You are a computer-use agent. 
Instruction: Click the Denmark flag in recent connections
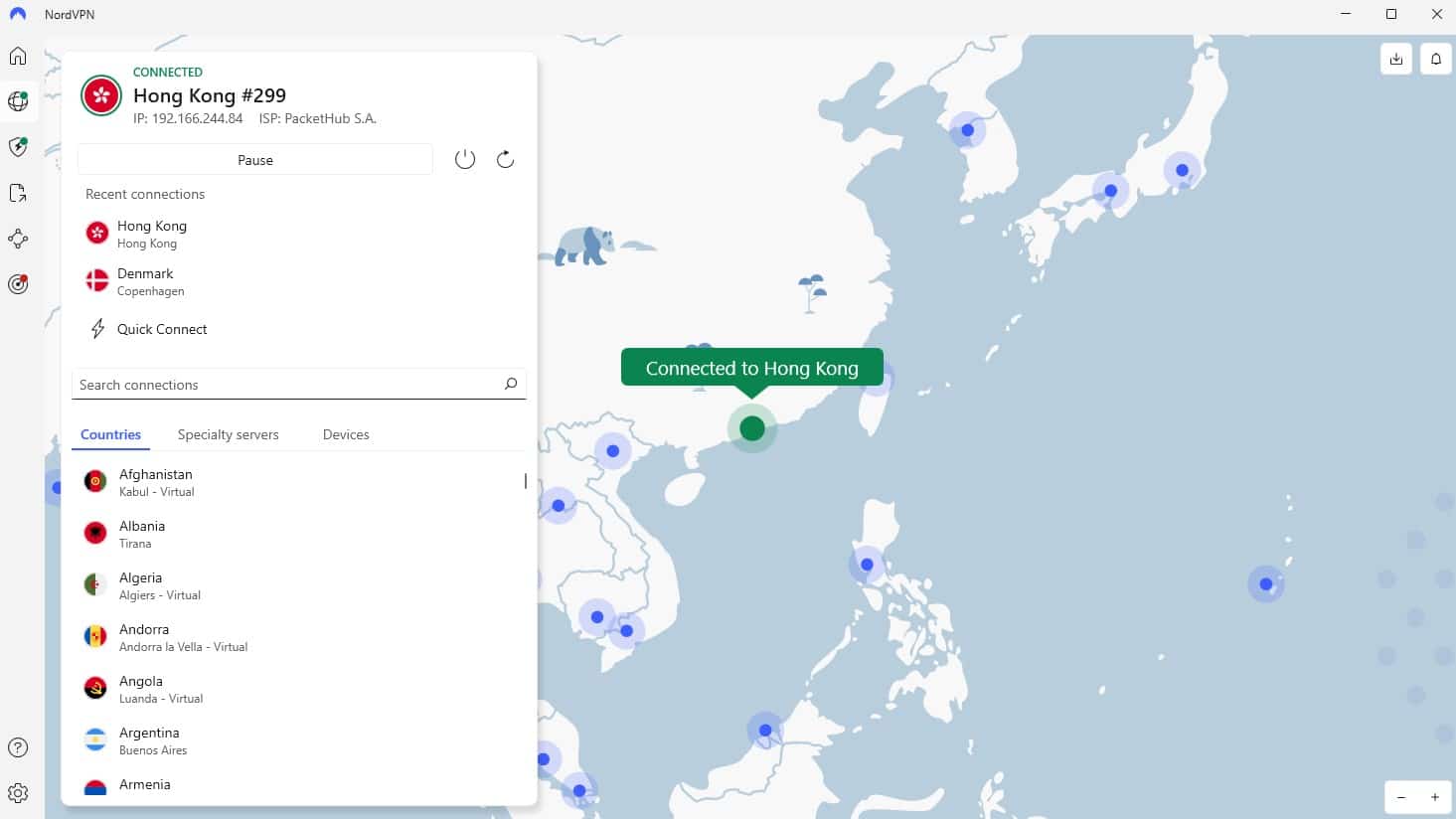97,281
